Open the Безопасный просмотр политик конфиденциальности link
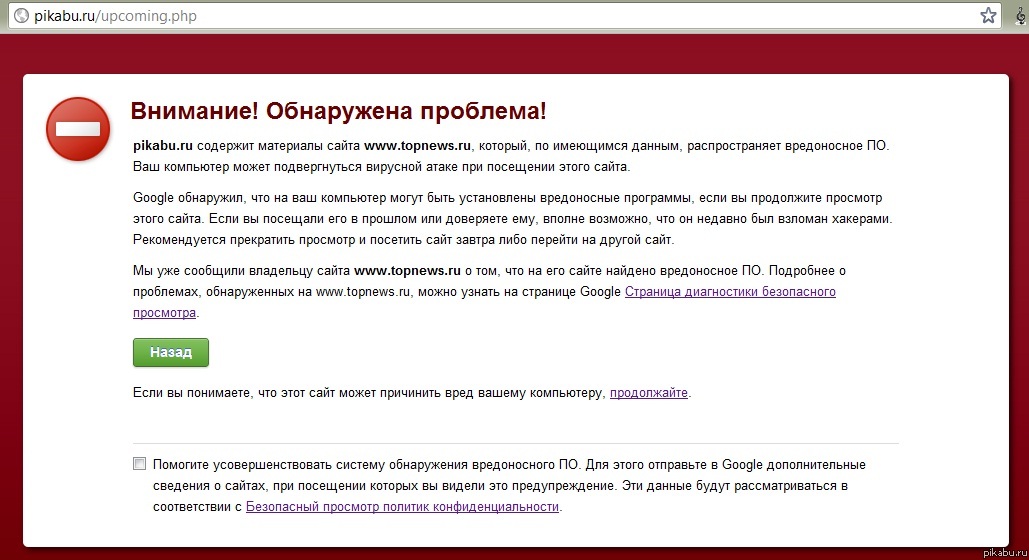Viewport: 1029px width, 560px height. [x=402, y=507]
